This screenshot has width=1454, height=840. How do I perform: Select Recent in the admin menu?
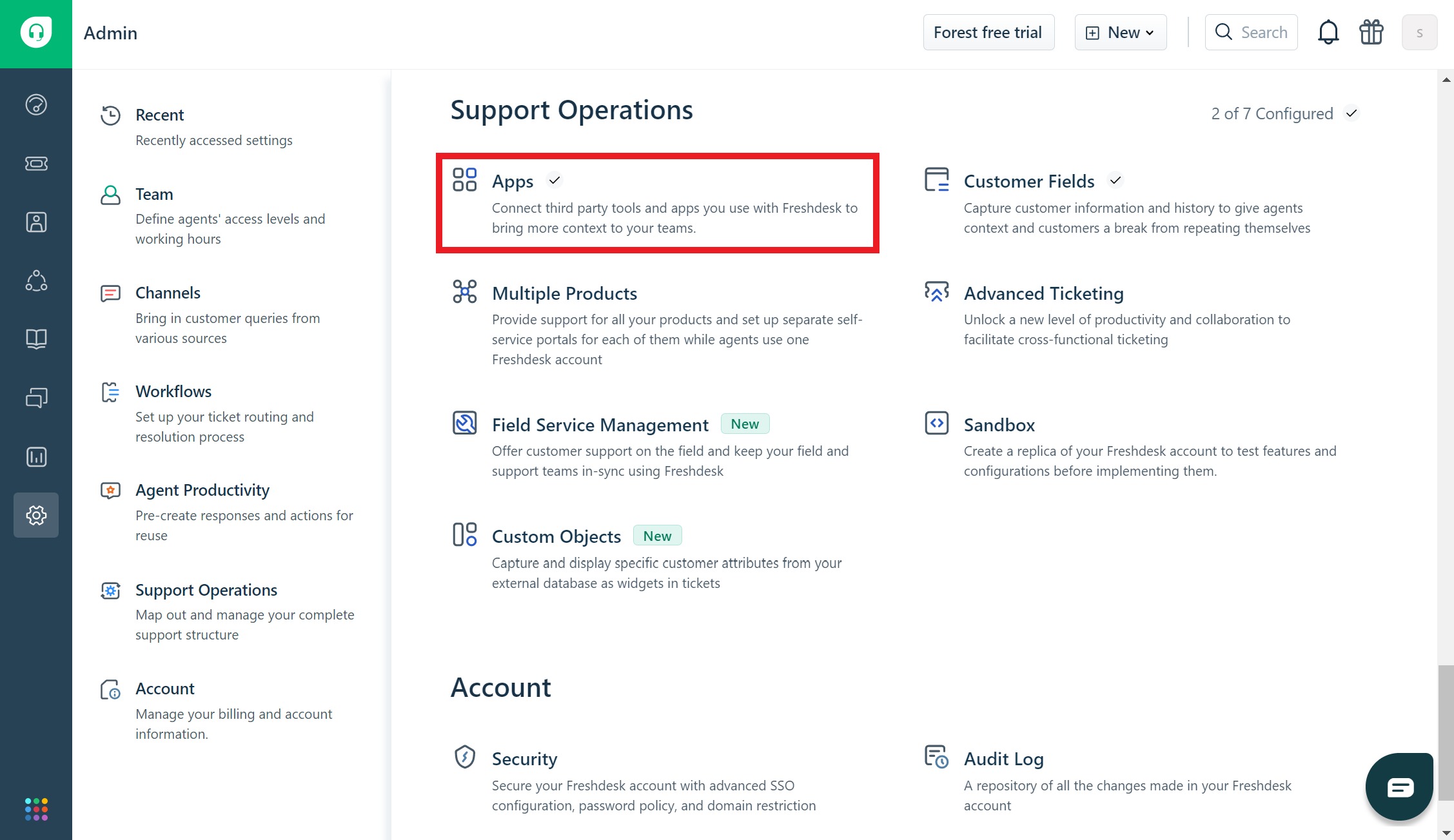[159, 115]
